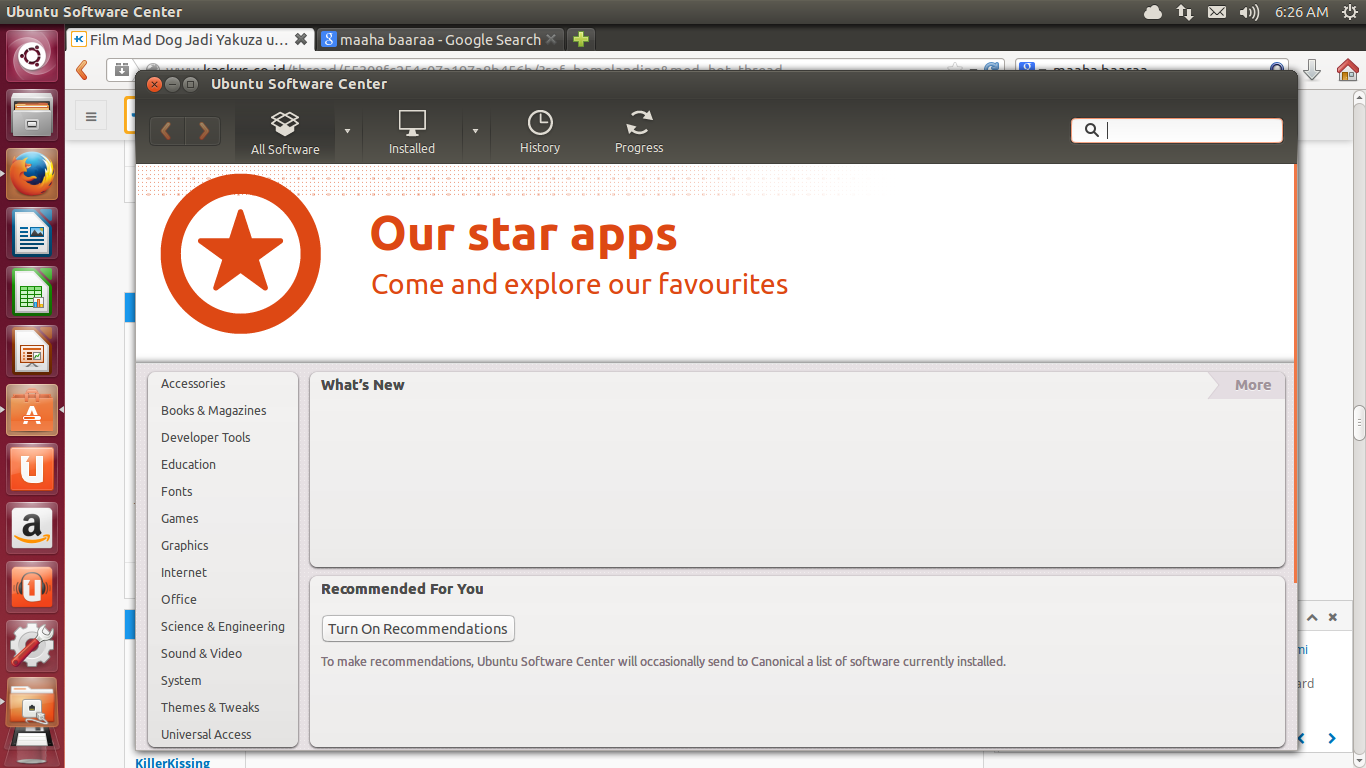Switch to maaha baaraa Google Search tab

[x=439, y=40]
